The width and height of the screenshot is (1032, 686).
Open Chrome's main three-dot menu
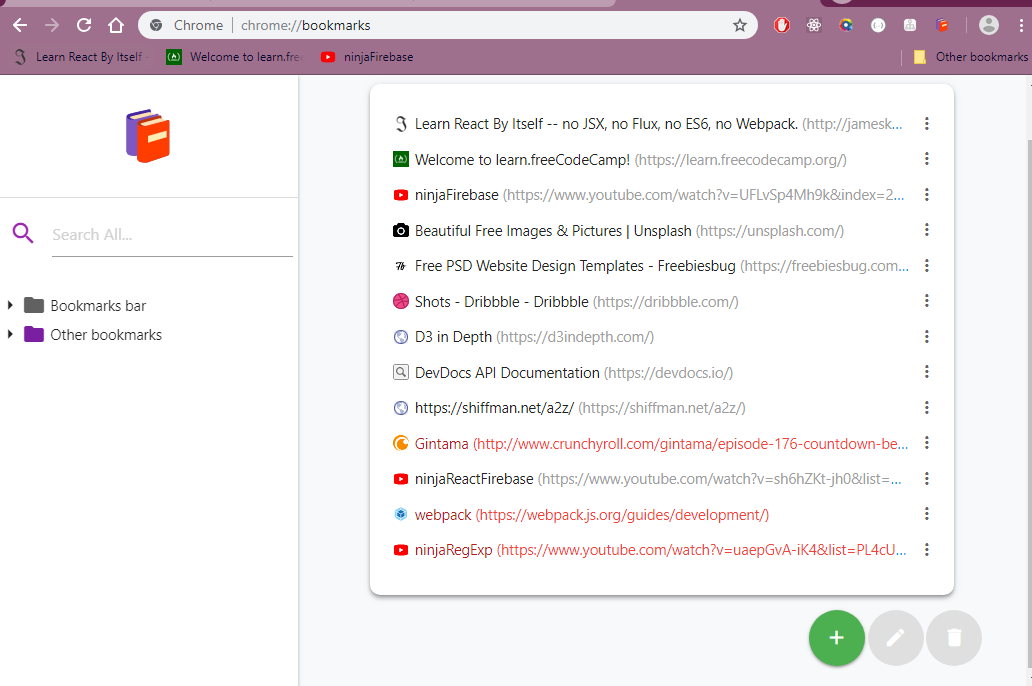1020,25
